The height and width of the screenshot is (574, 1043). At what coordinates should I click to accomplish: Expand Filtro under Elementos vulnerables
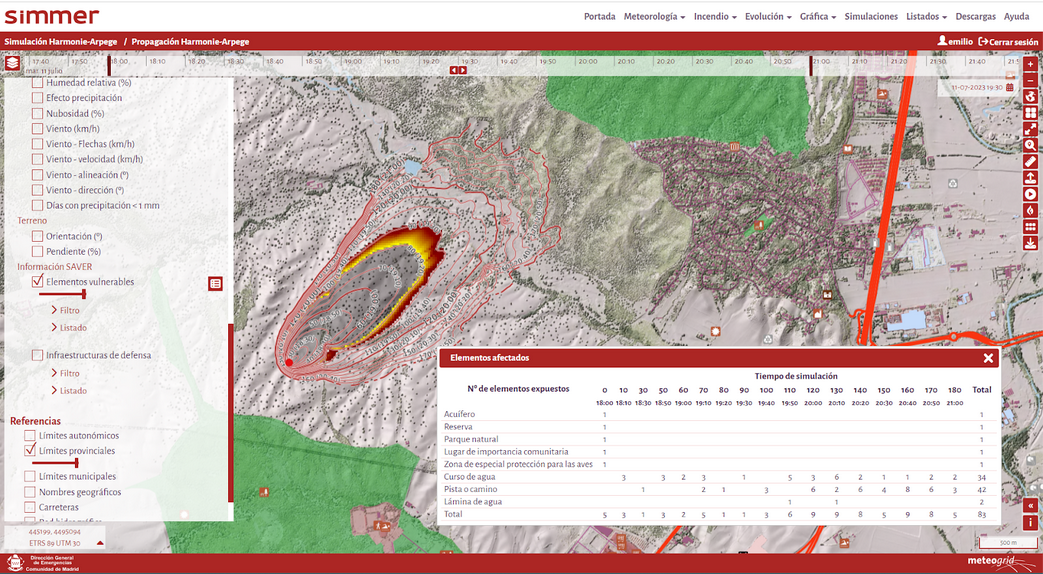click(65, 311)
